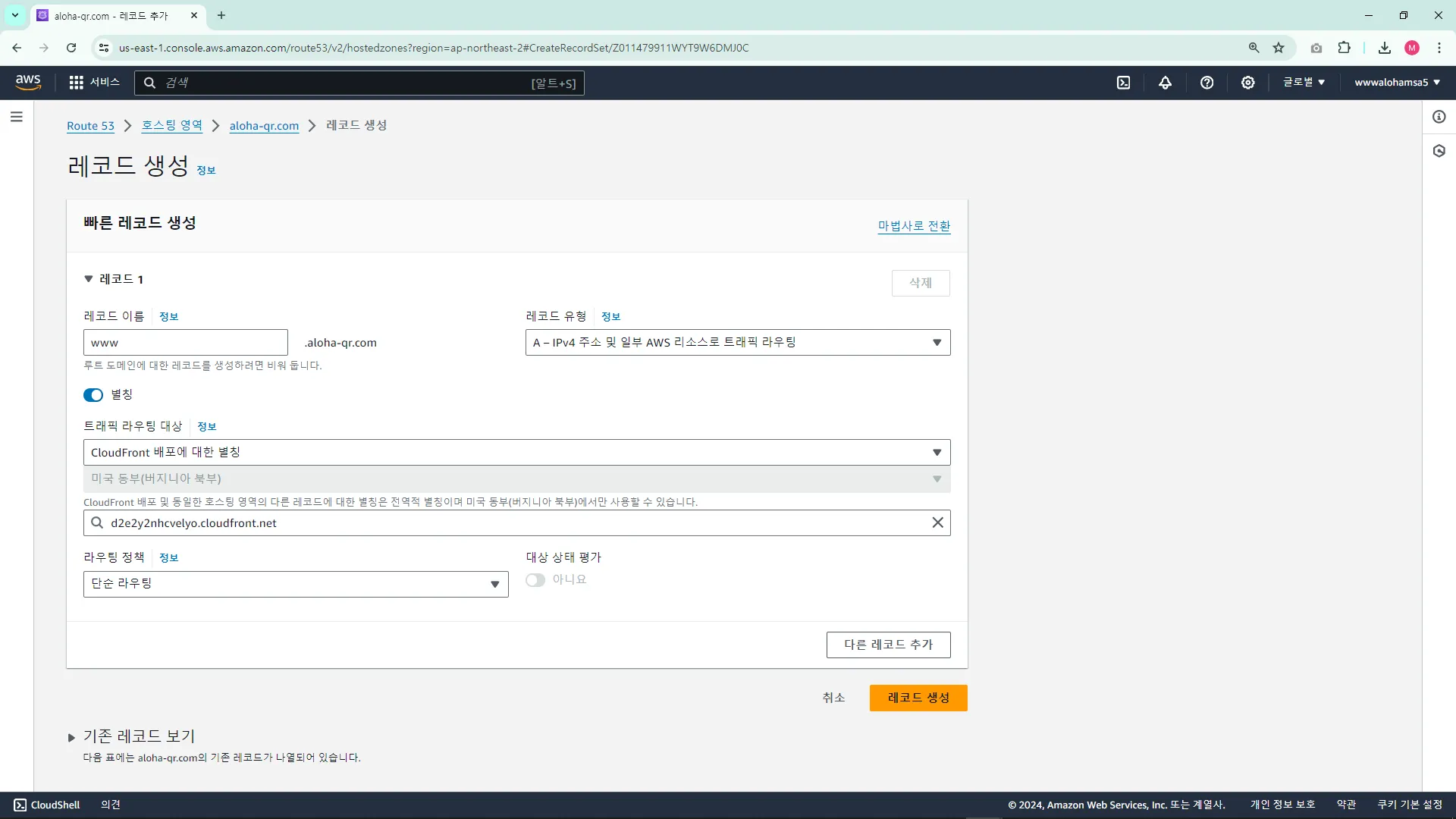
Task: Click the AWS logo home icon
Action: click(x=28, y=82)
